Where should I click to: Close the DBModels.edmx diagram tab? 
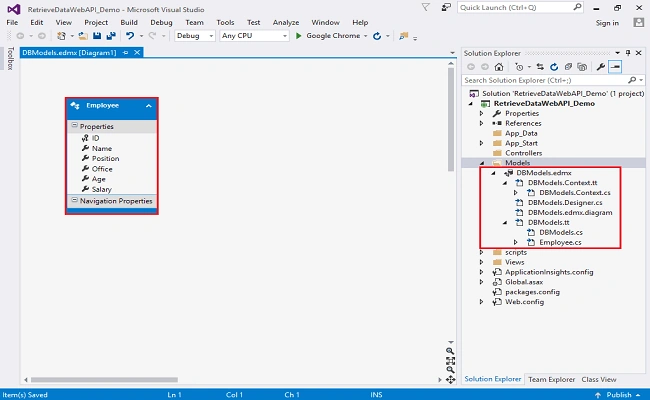(137, 53)
